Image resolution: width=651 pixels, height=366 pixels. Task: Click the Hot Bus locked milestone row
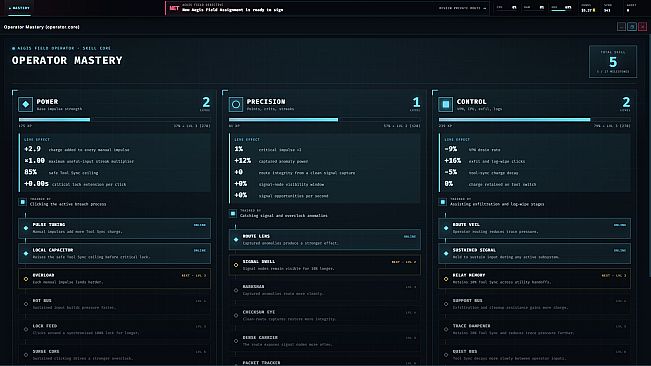114,304
